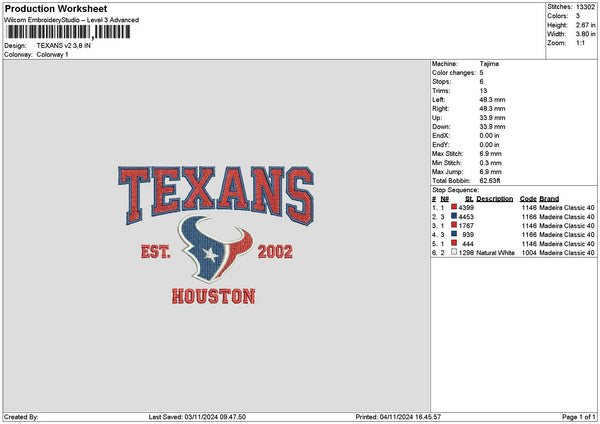Click the '2002' lettering in the design

275,252
